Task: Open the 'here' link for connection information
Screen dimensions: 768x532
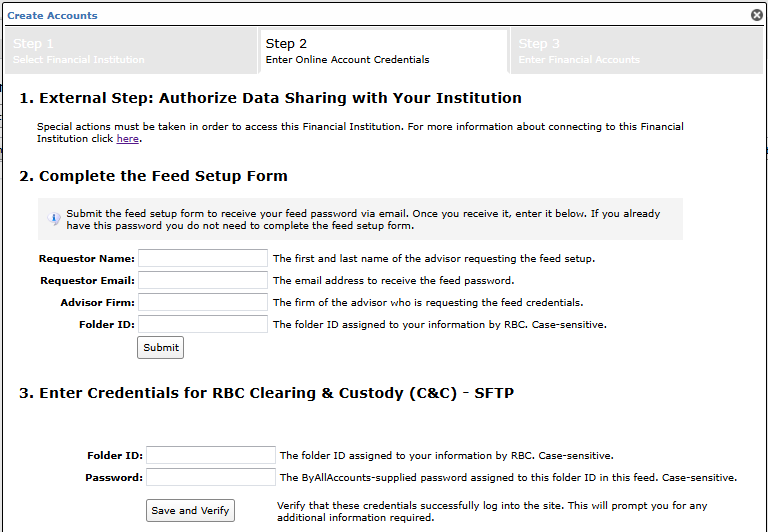Action: (x=127, y=139)
